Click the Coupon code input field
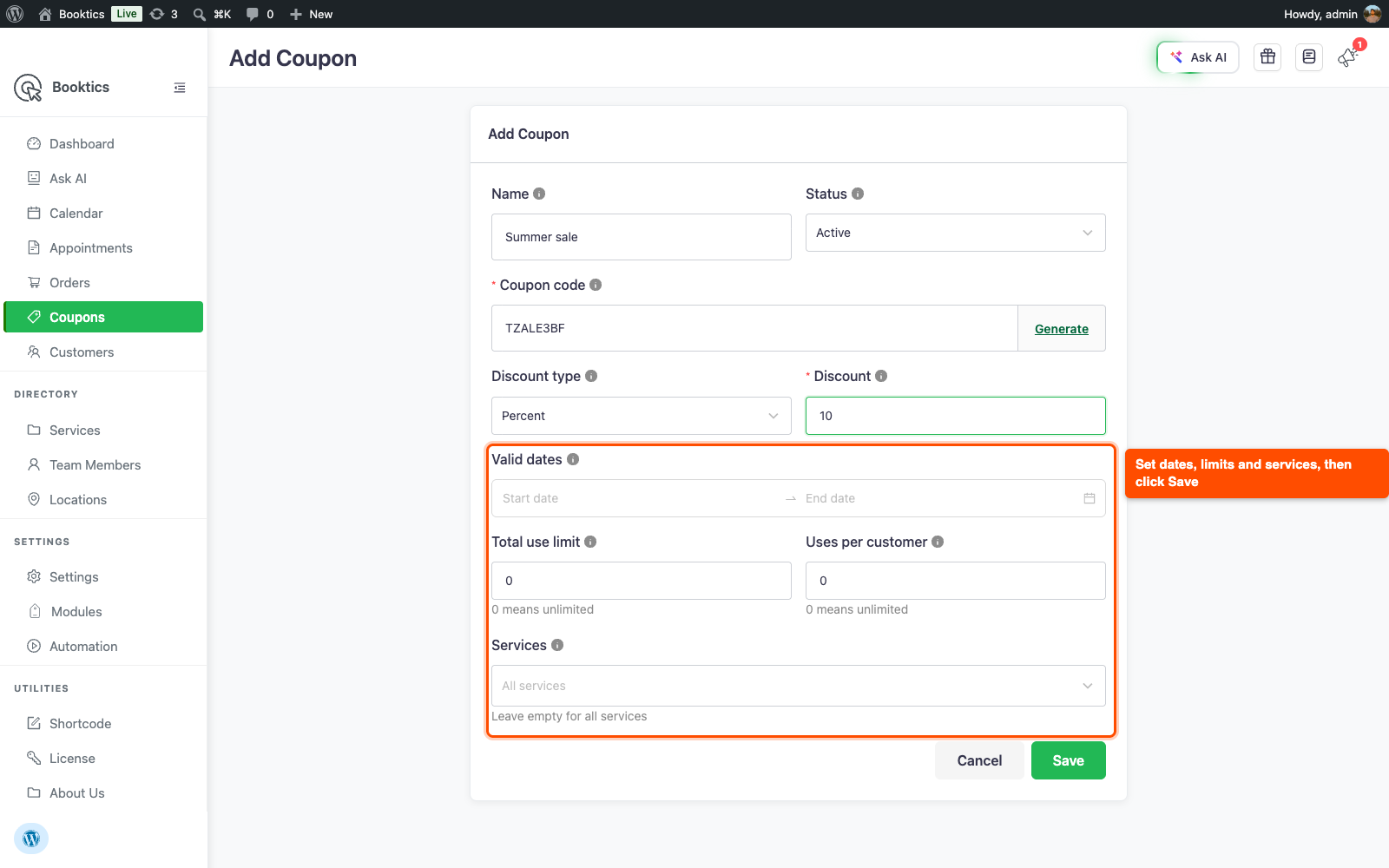Screen dimensions: 1389x868 (754, 328)
